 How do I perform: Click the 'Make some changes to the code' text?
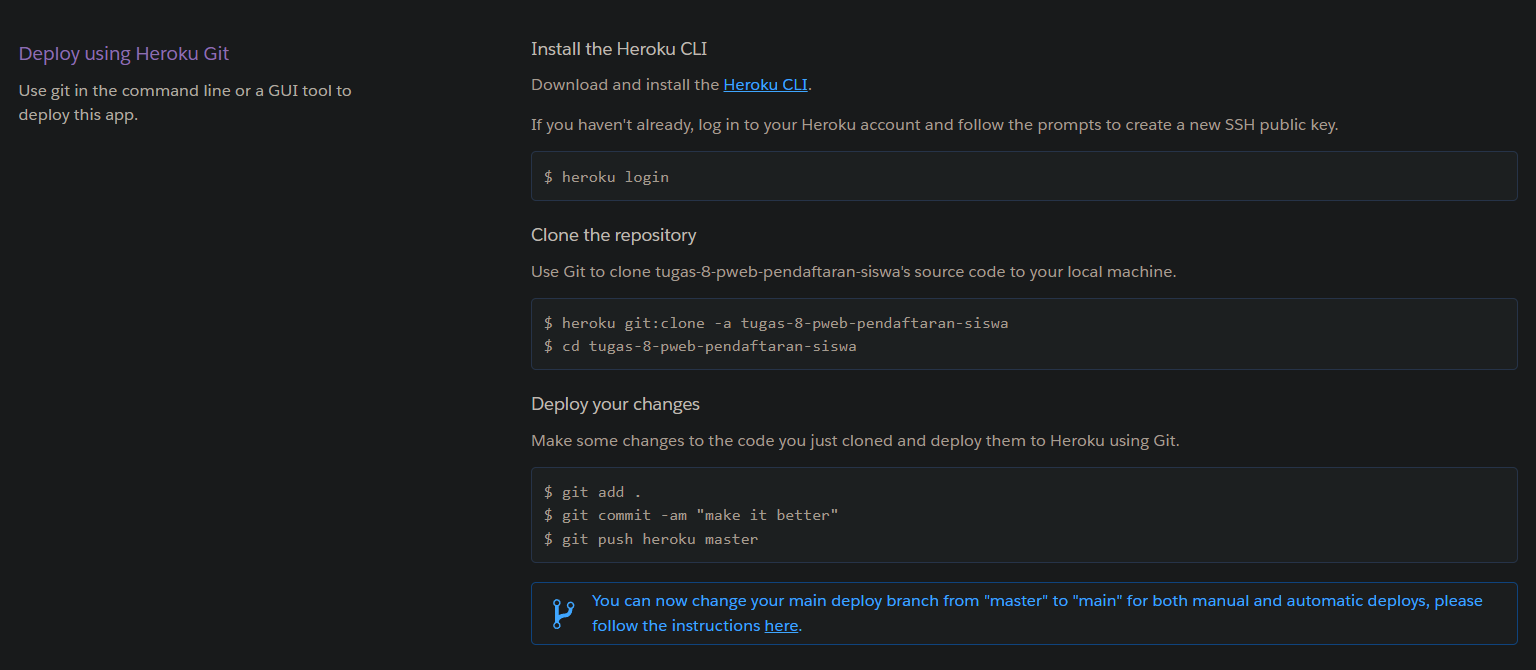point(855,441)
